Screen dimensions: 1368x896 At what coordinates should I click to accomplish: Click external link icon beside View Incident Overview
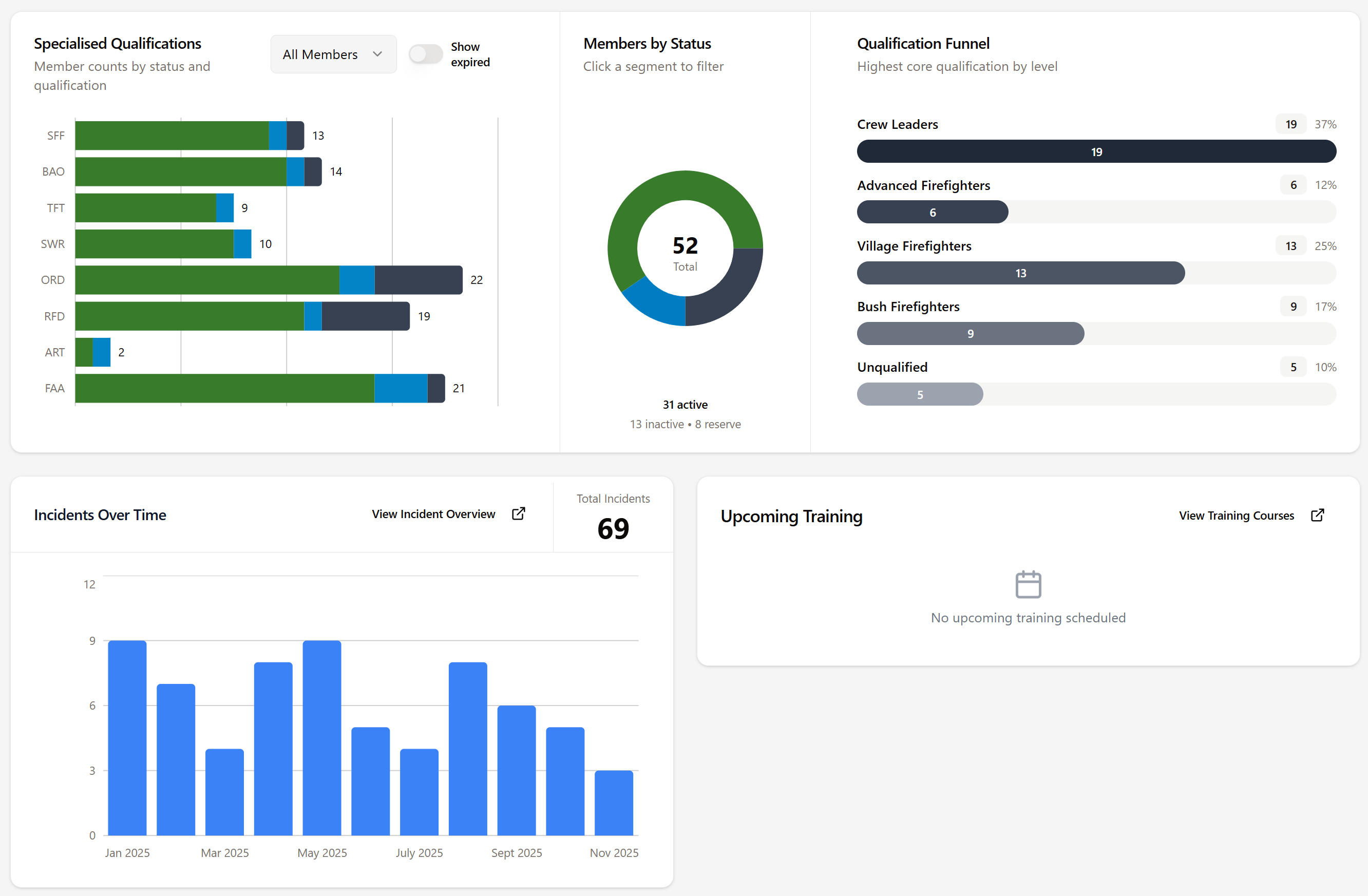point(518,513)
